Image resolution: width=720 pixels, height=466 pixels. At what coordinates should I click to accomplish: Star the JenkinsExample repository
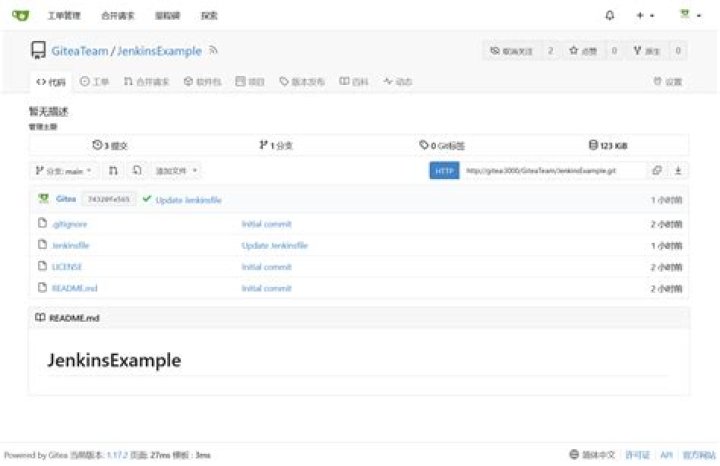coord(584,51)
